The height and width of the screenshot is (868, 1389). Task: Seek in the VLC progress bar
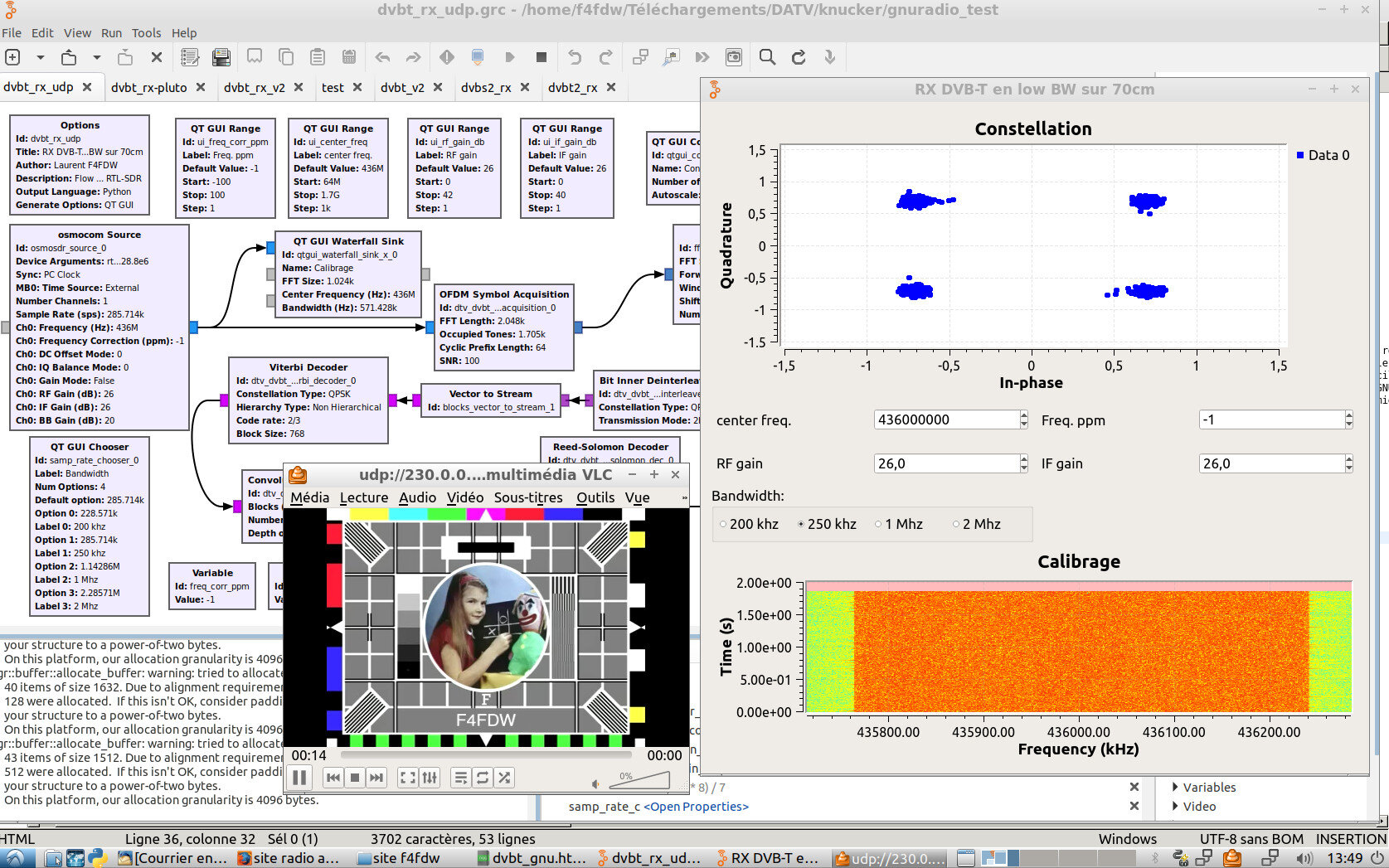click(x=487, y=755)
